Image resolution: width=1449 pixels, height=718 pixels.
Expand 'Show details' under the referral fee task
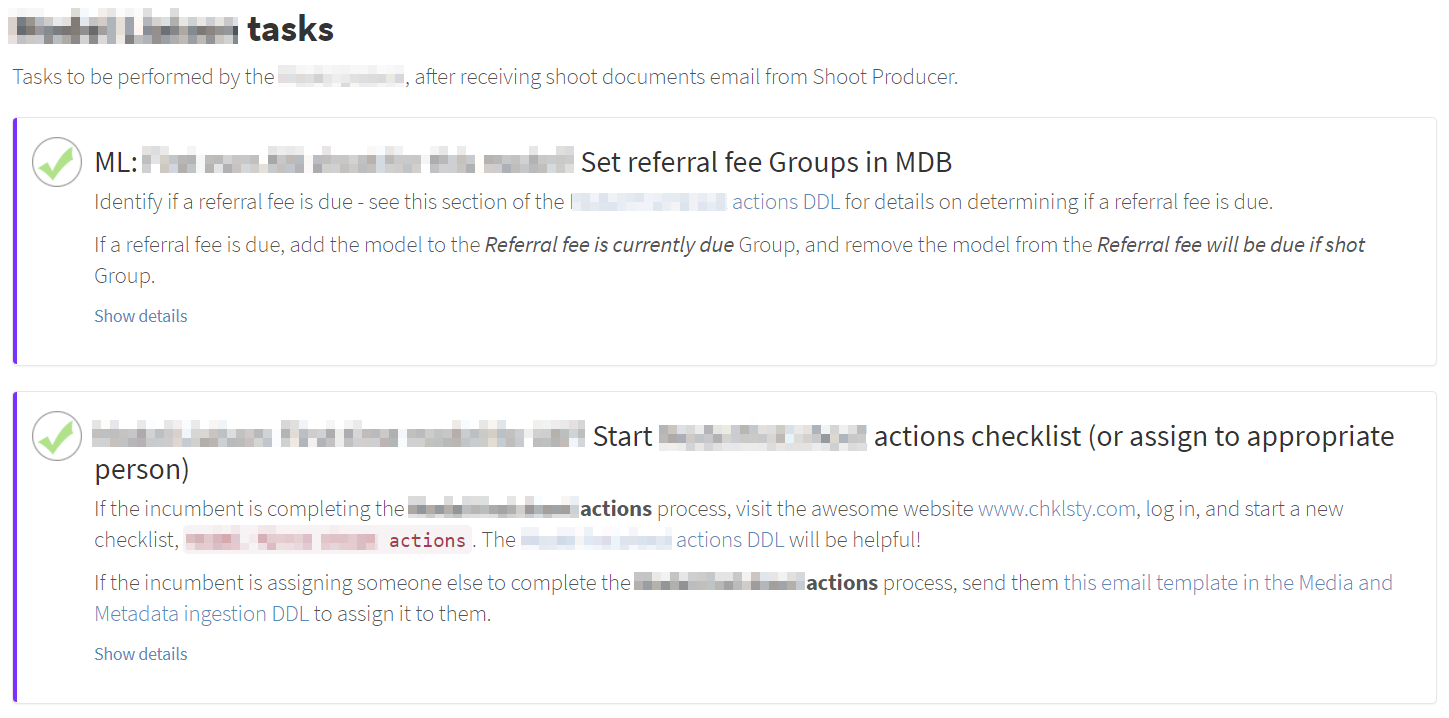[140, 315]
